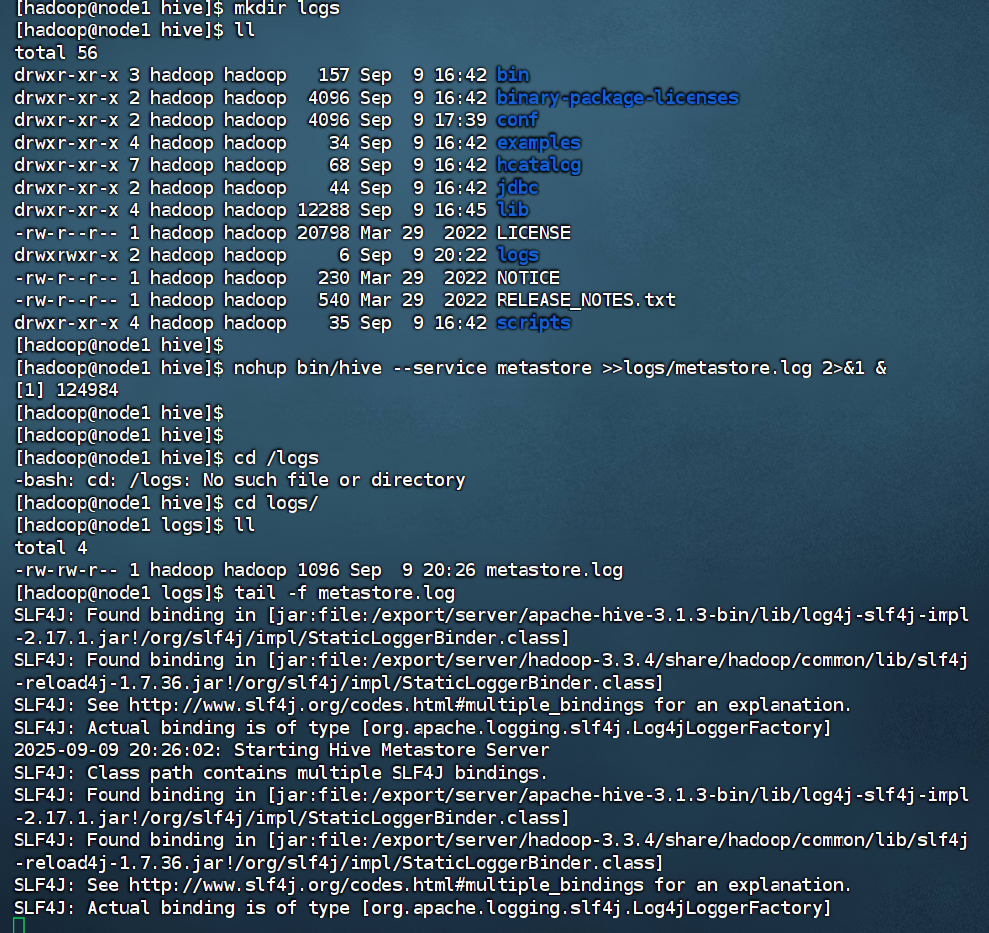This screenshot has height=933, width=989.
Task: Click the 'cd logs/' command
Action: (x=276, y=503)
